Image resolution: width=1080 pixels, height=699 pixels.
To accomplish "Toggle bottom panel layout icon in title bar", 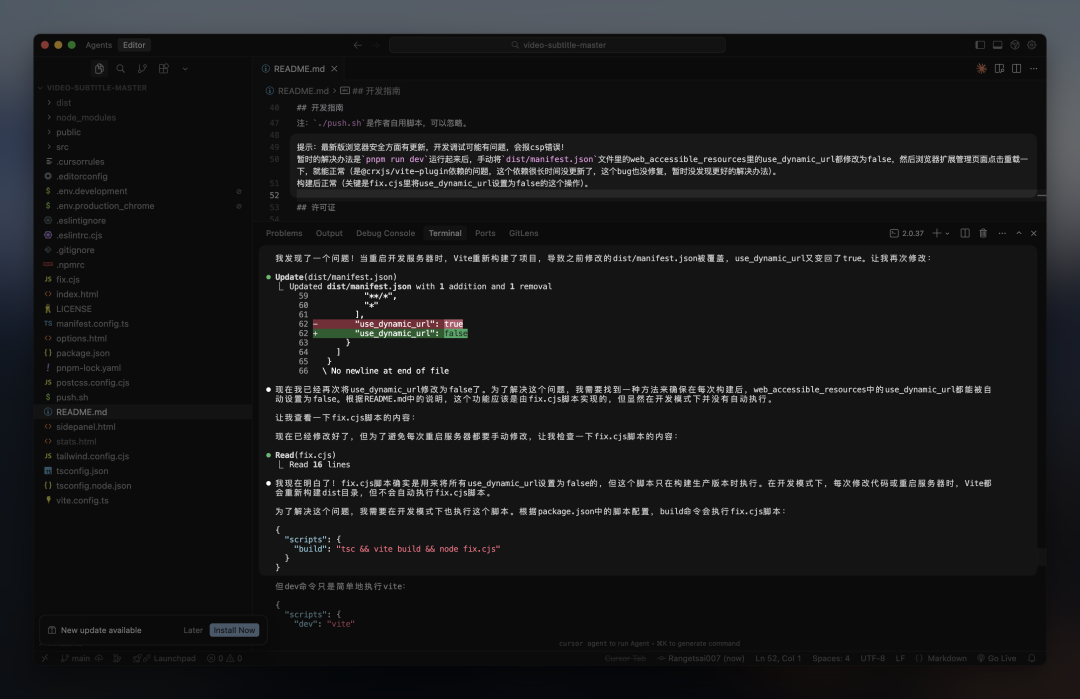I will point(997,45).
